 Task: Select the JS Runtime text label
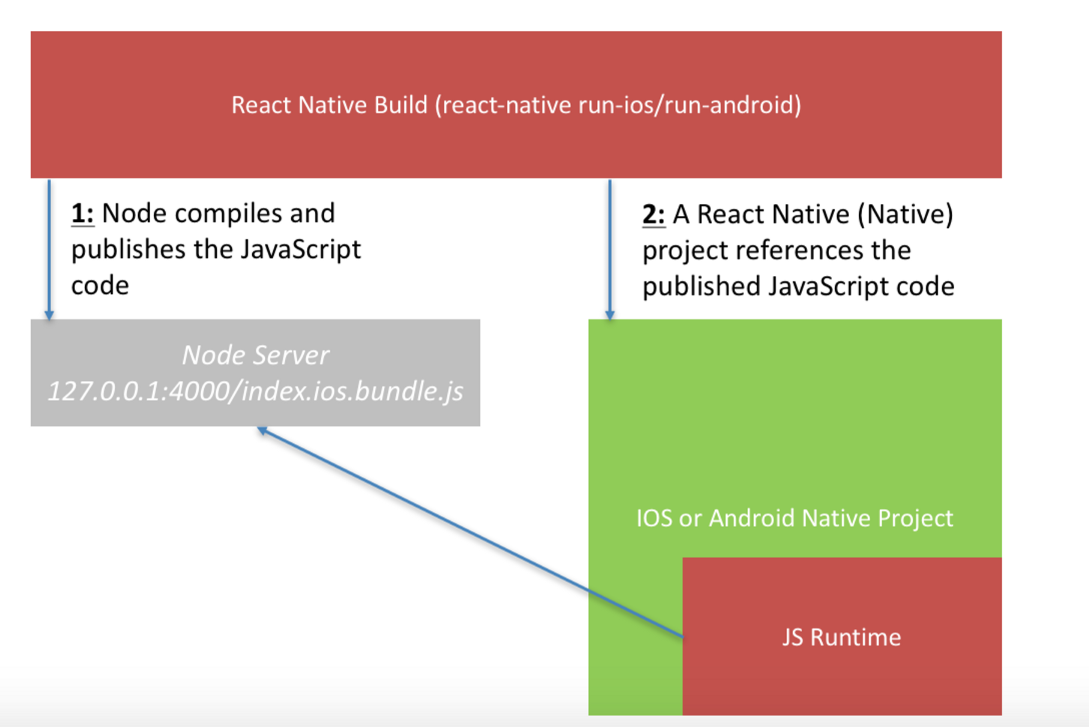pyautogui.click(x=841, y=637)
